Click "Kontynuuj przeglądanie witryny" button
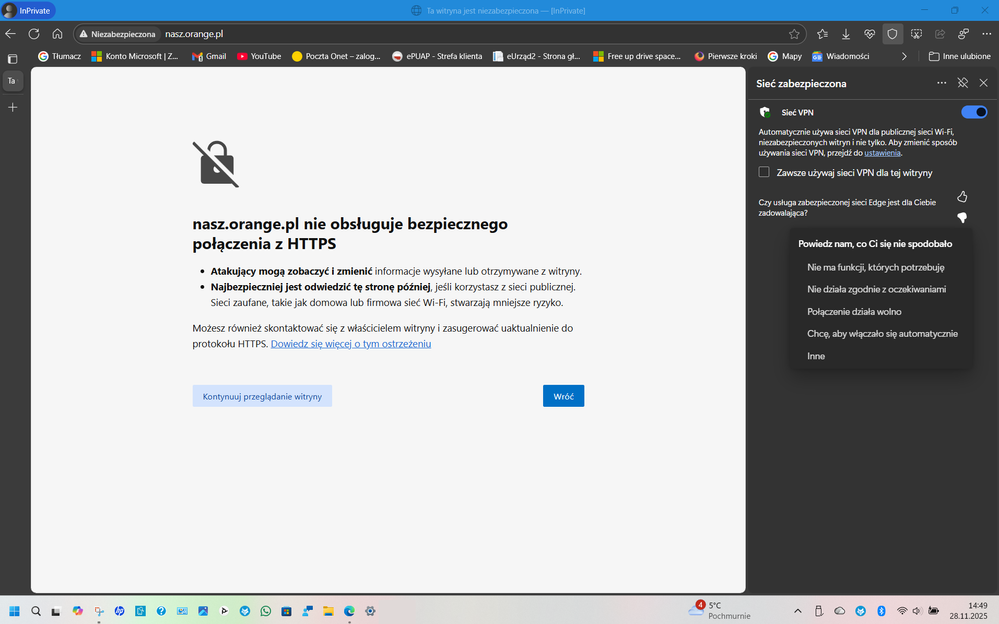The width and height of the screenshot is (999, 624). point(262,395)
